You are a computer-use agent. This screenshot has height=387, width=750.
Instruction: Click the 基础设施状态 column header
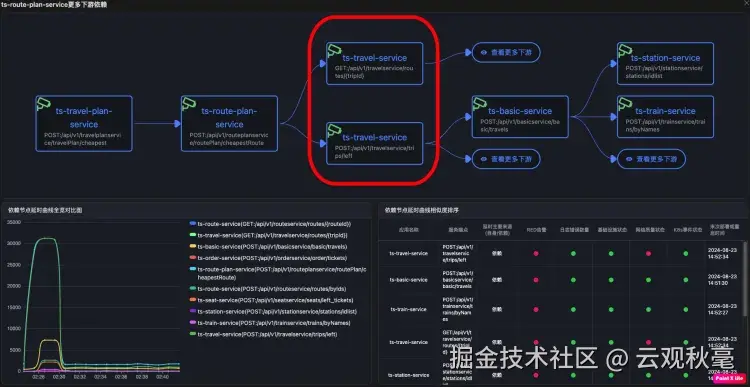tap(611, 230)
